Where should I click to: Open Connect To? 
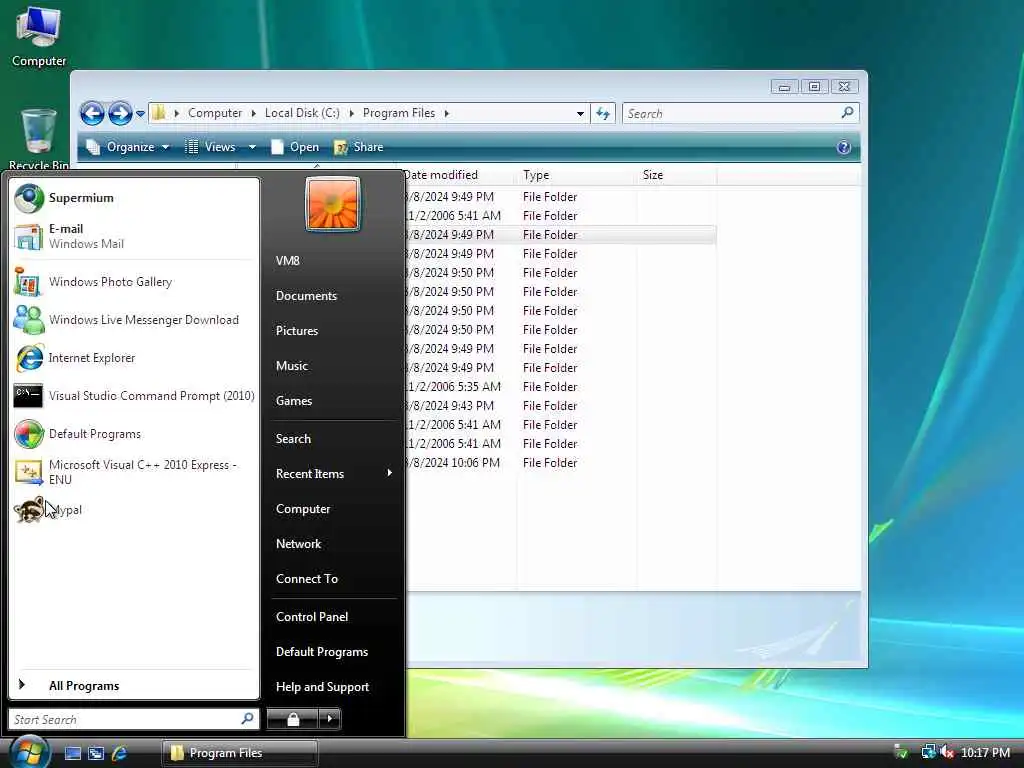coord(334,579)
